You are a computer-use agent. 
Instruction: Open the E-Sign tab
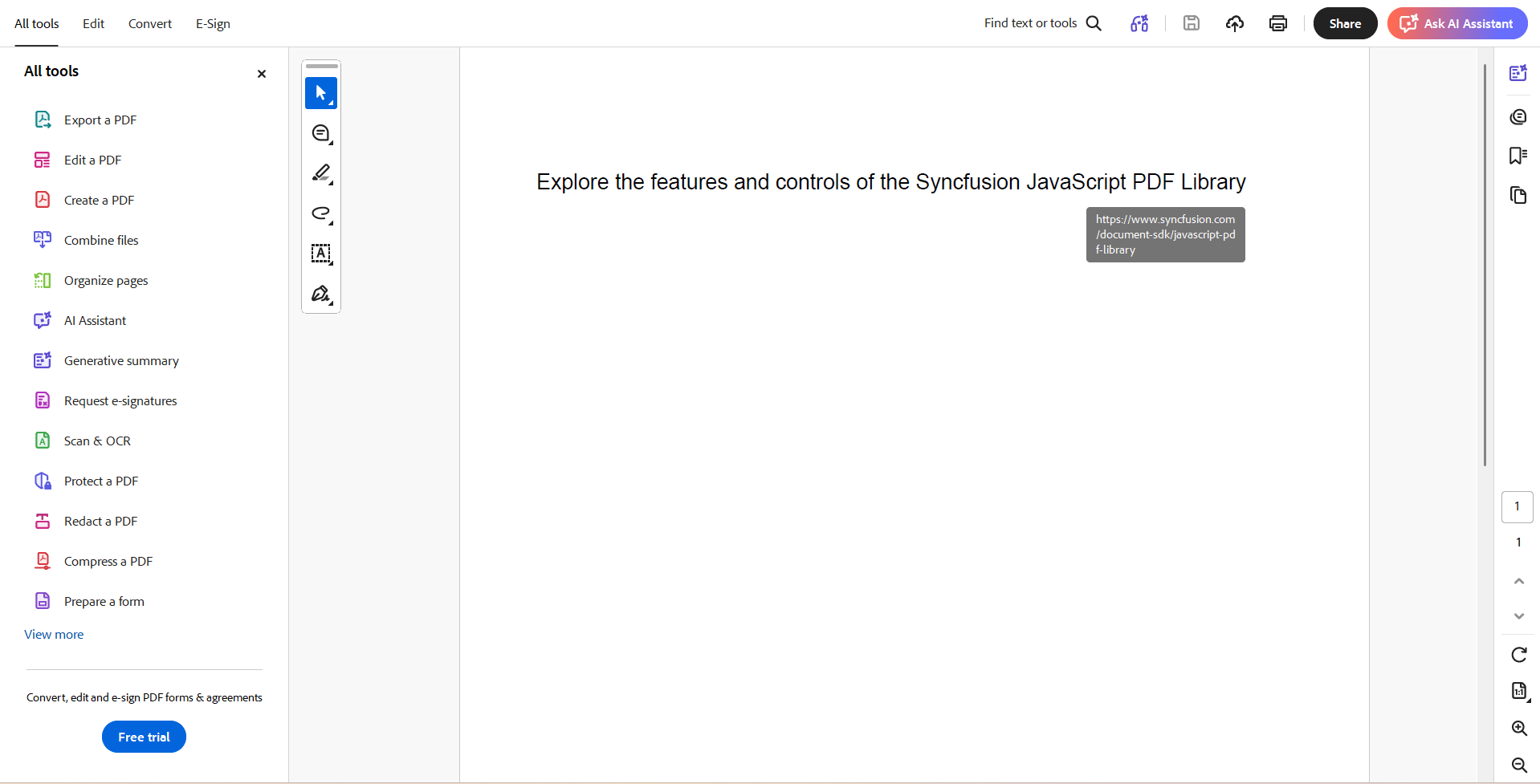pos(213,24)
